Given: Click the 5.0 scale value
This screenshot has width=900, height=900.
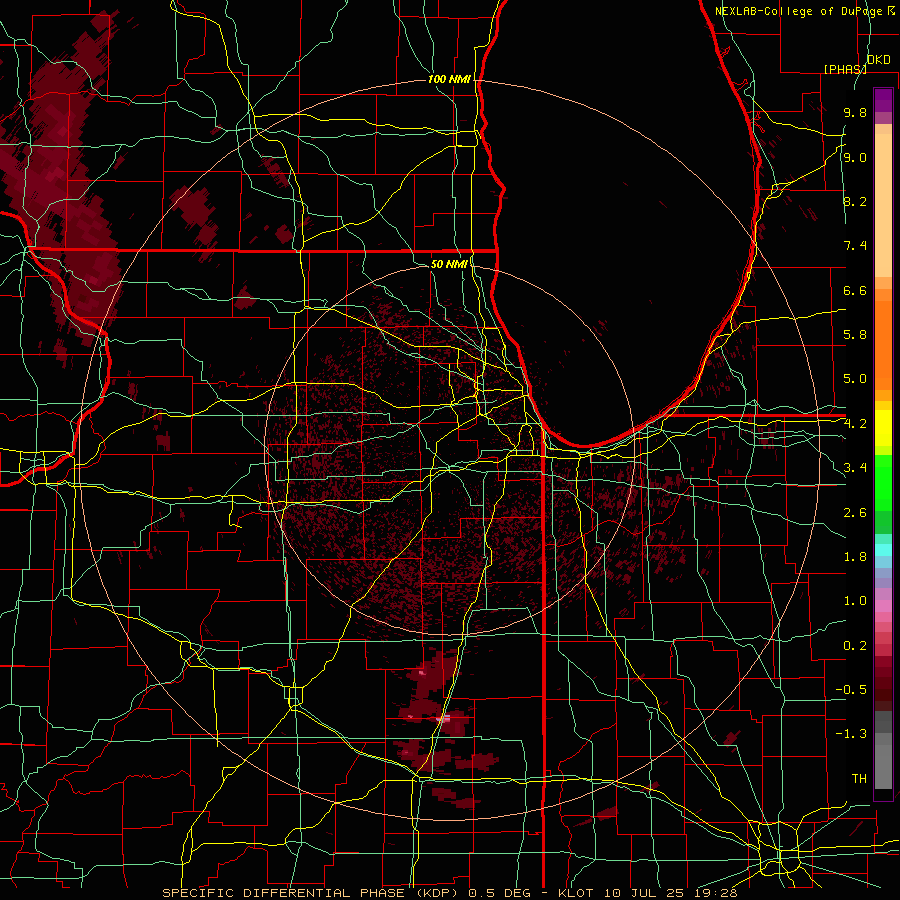Looking at the screenshot, I should (x=855, y=379).
